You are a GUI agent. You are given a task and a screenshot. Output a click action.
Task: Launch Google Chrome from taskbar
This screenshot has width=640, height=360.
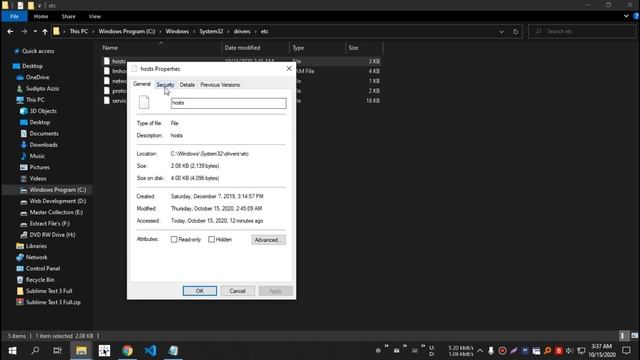[127, 351]
